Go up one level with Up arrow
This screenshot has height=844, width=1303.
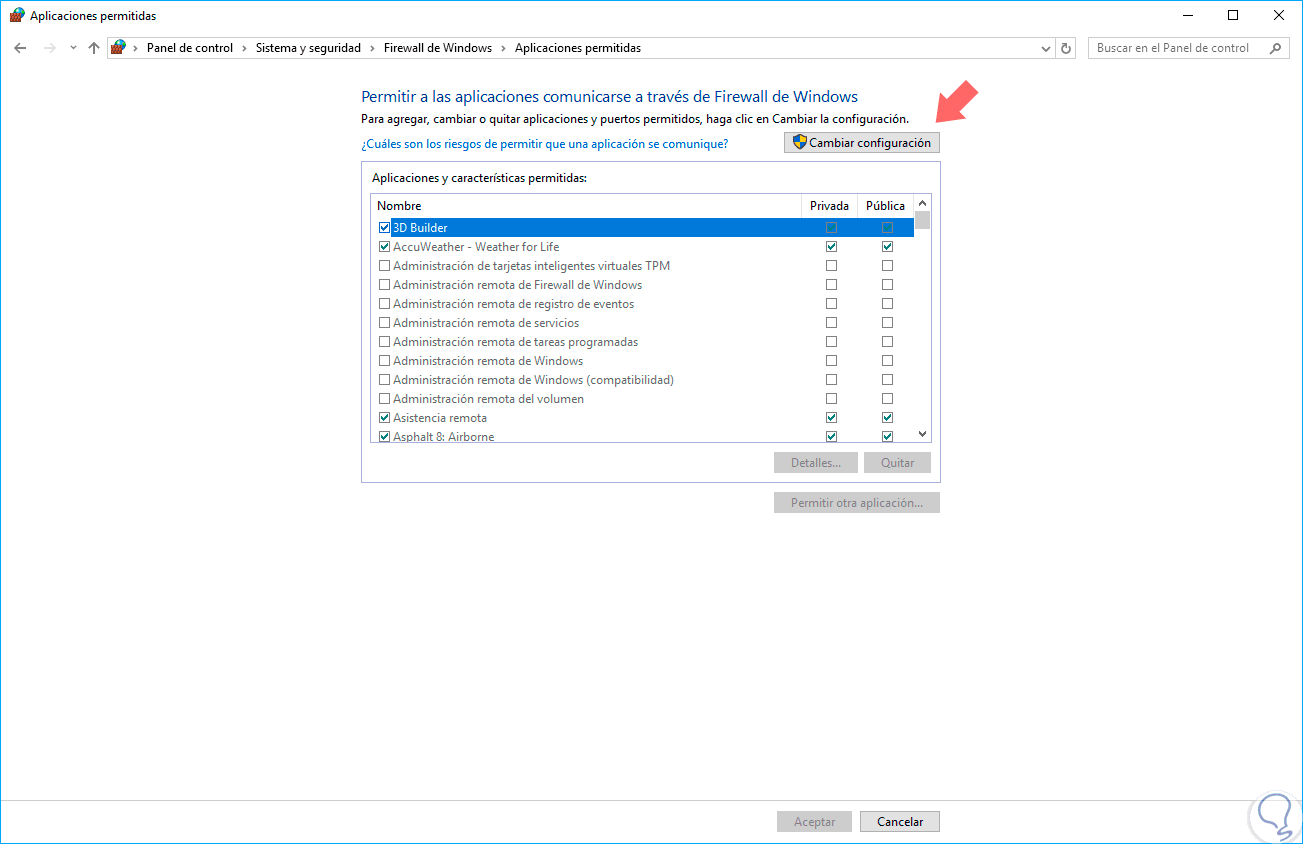(x=94, y=48)
